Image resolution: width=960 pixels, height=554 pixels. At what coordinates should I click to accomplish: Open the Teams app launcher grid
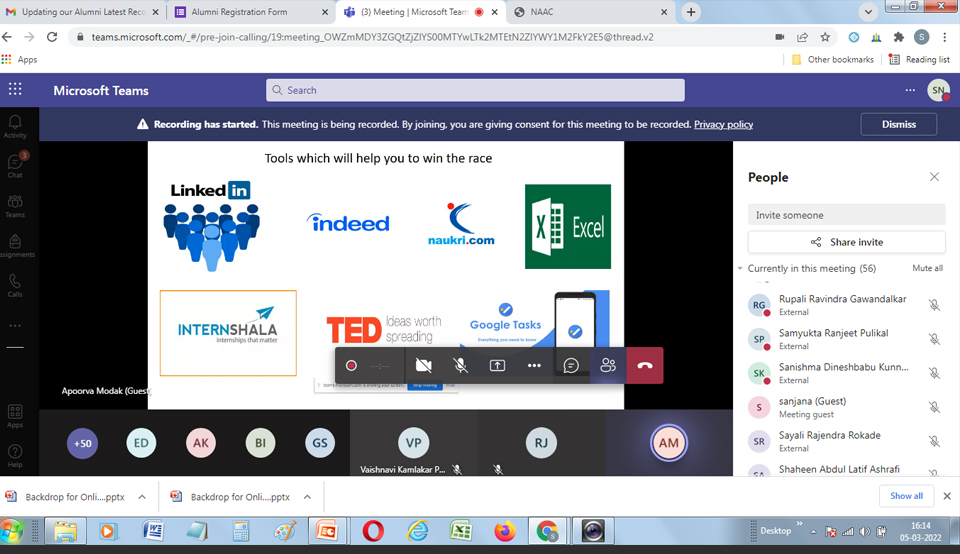pyautogui.click(x=15, y=90)
